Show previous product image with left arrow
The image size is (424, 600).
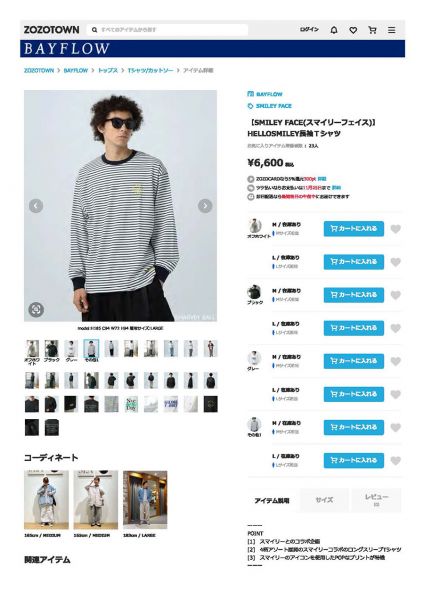click(x=36, y=206)
